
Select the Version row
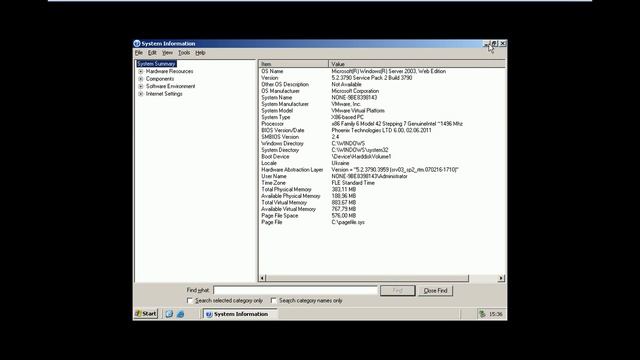[x=382, y=78]
